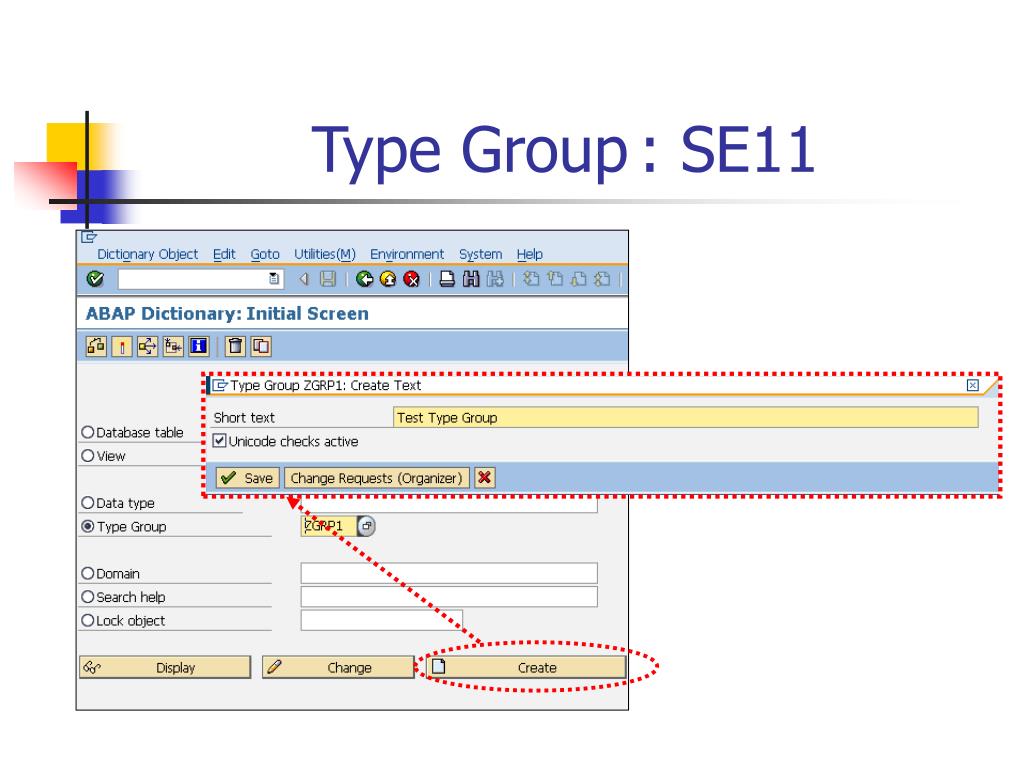Open the Environment menu
Image resolution: width=1024 pixels, height=768 pixels.
point(407,254)
